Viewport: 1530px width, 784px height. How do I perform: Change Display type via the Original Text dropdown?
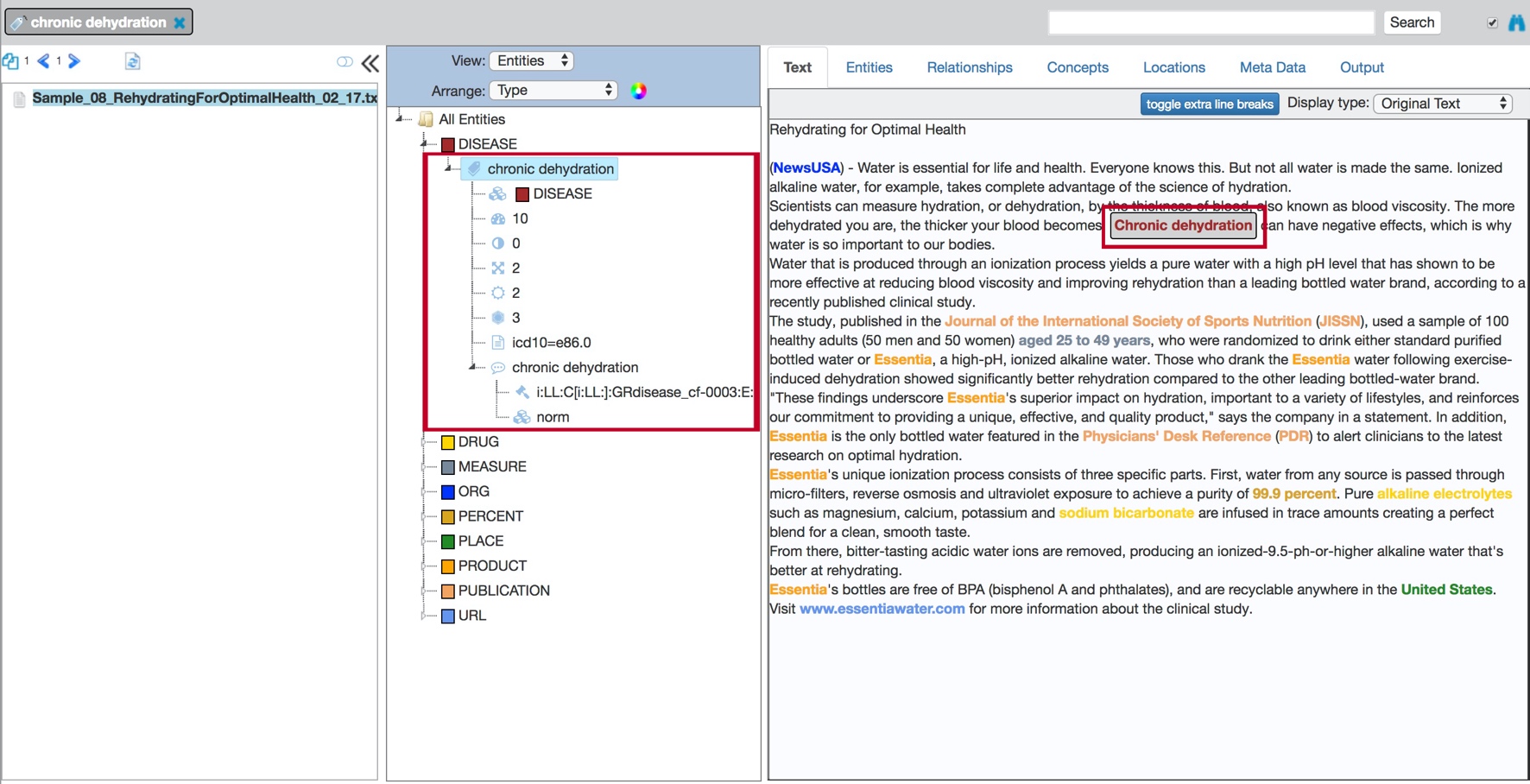point(1442,103)
